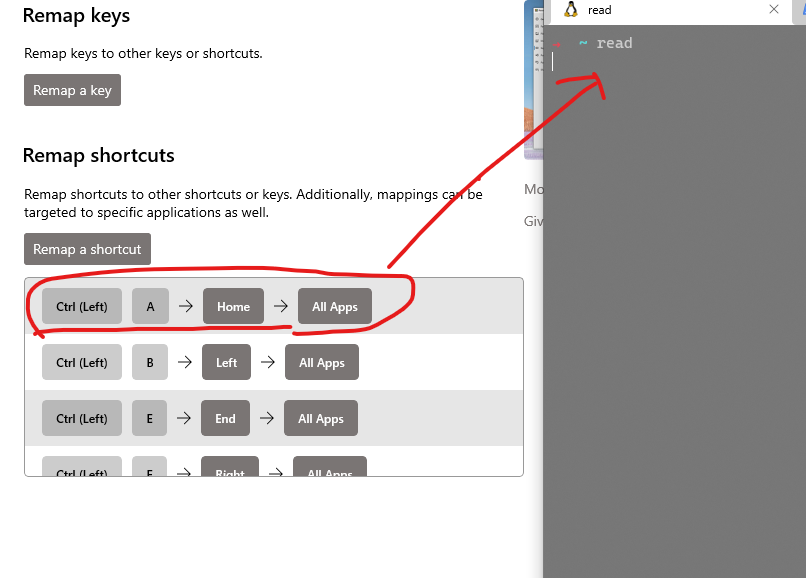Select Ctrl (Left) in the B row

82,363
